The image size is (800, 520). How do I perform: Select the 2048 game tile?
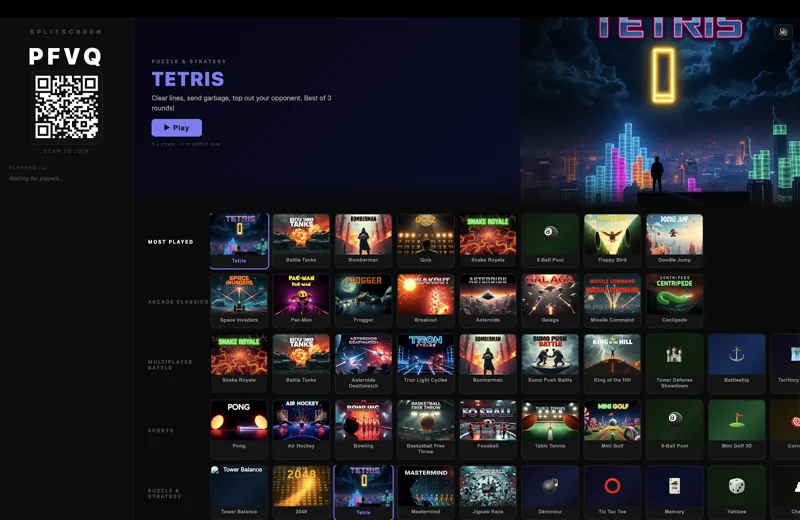301,492
